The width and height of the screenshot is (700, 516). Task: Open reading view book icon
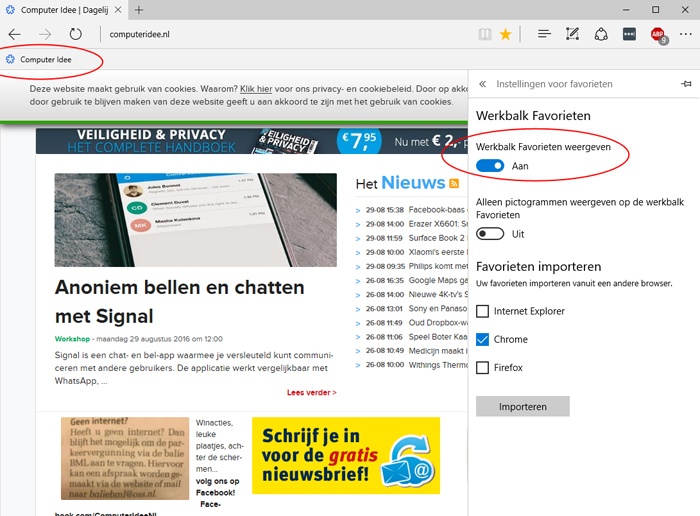point(485,34)
